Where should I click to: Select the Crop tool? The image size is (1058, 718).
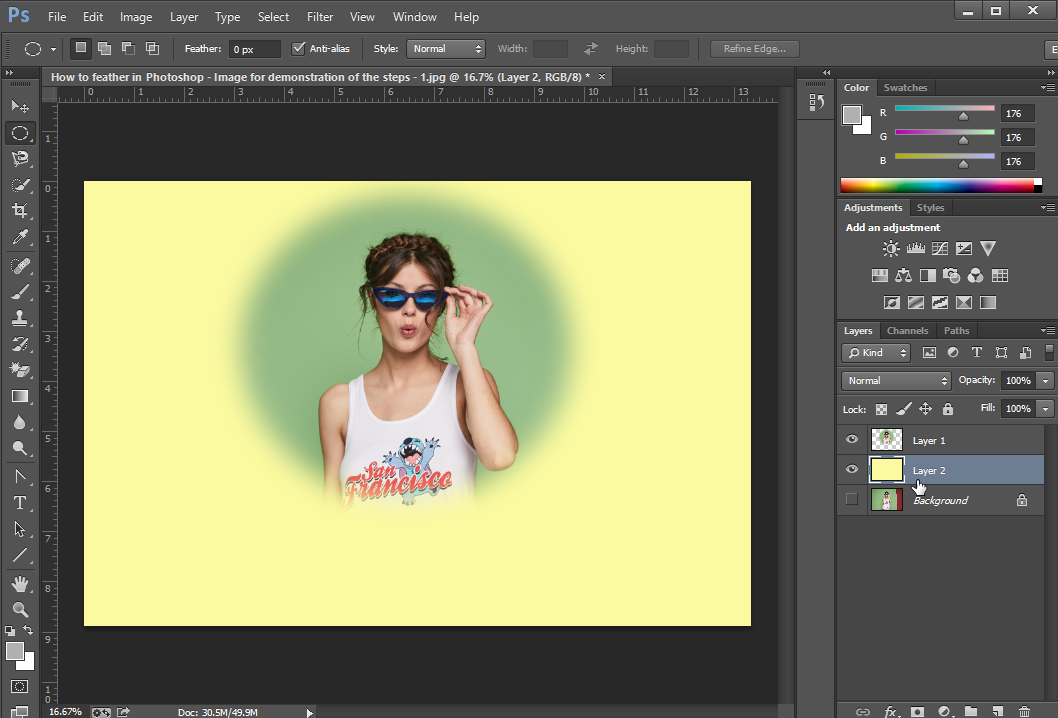[20, 211]
